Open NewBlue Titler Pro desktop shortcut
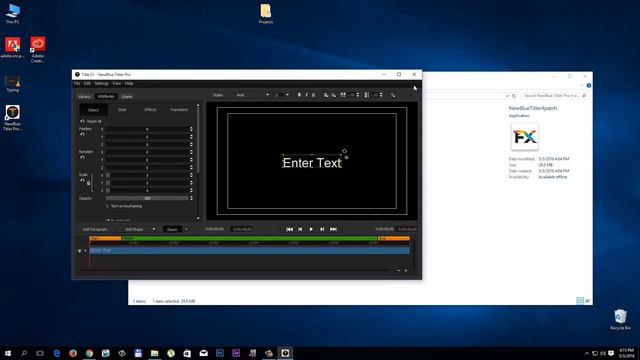 pyautogui.click(x=12, y=118)
